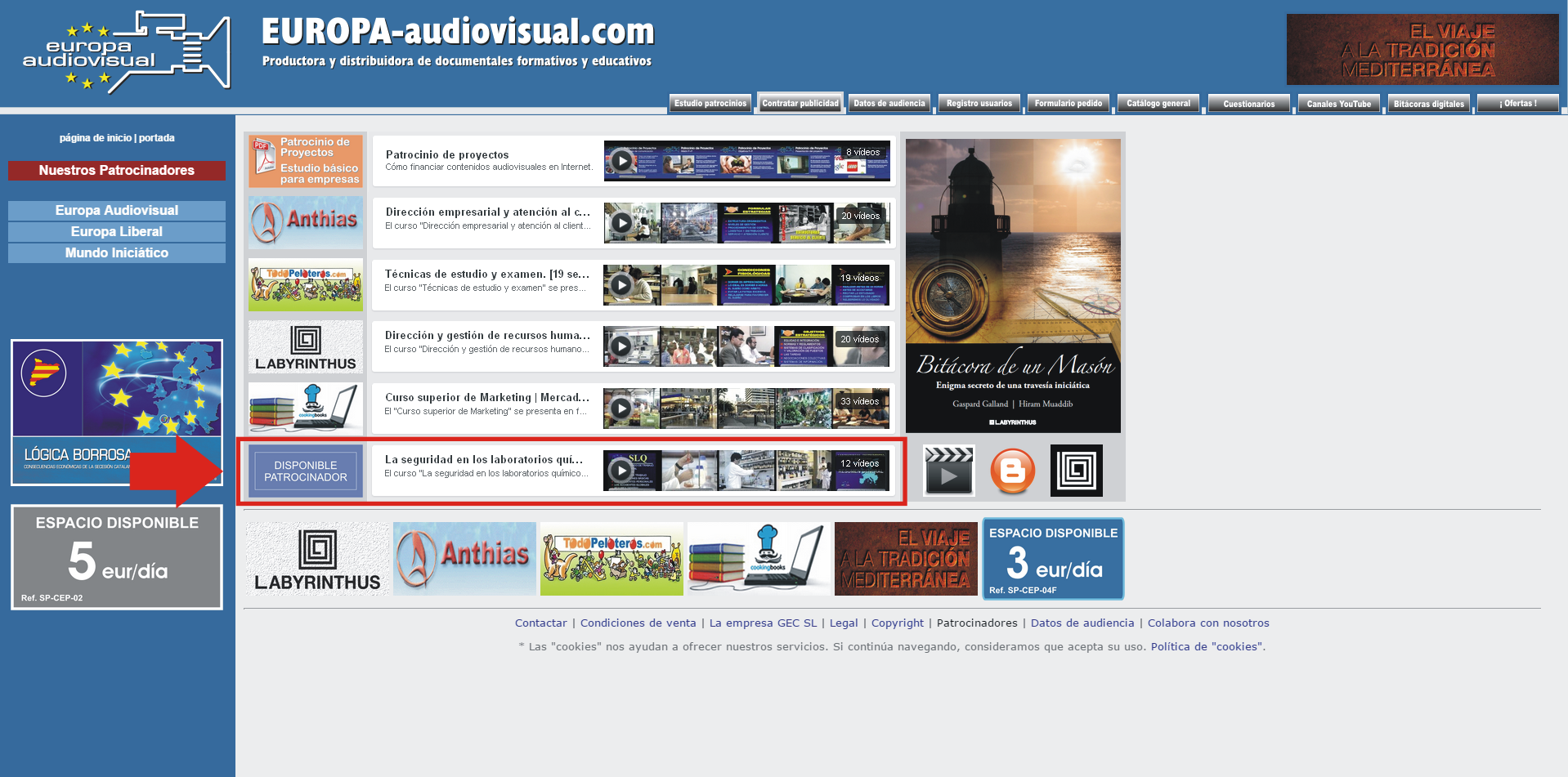This screenshot has height=777, width=1568.
Task: Click TodoPeloteros banner in bottom sponsor row
Action: point(612,559)
